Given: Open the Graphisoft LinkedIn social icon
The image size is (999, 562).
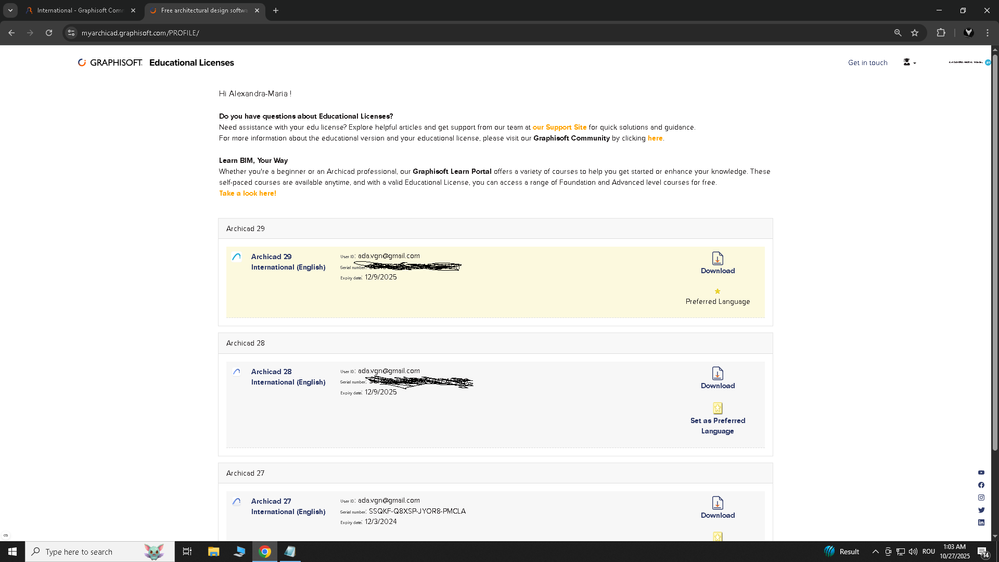Looking at the screenshot, I should pos(981,522).
